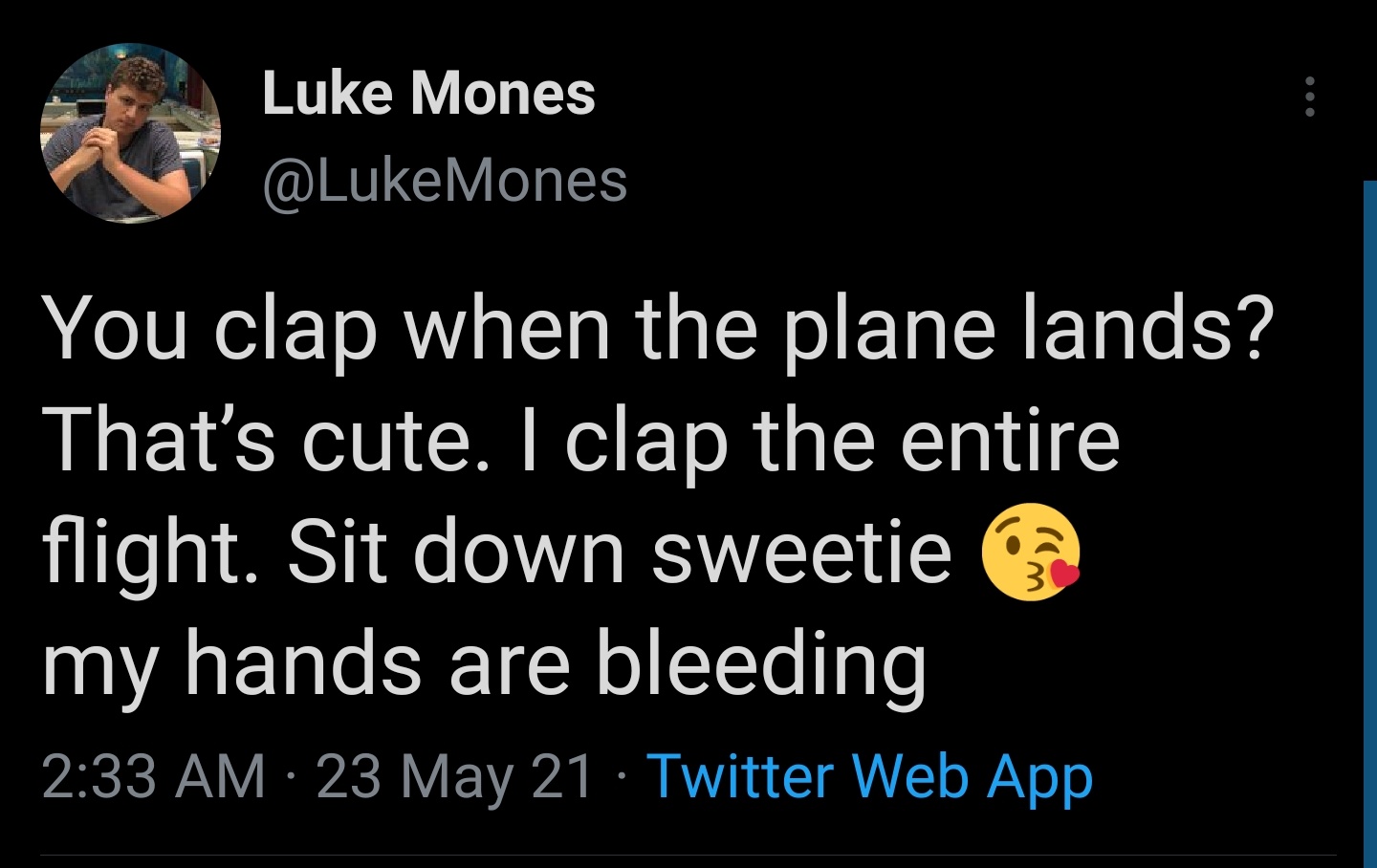Click the 2:33 AM timestamp
Viewport: 1377px width, 868px height.
pyautogui.click(x=153, y=775)
